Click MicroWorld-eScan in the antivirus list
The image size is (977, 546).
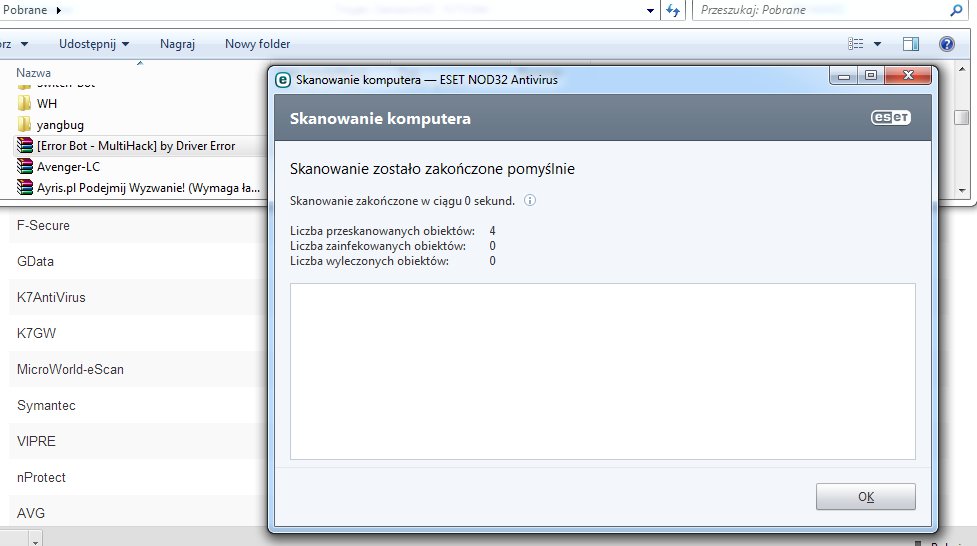tap(70, 370)
